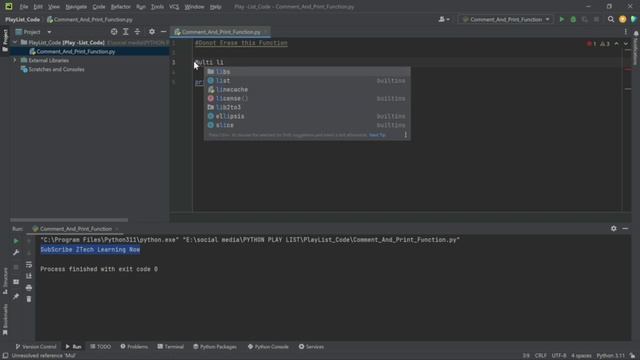Open the Problems tool window
This screenshot has width=640, height=360.
[134, 347]
